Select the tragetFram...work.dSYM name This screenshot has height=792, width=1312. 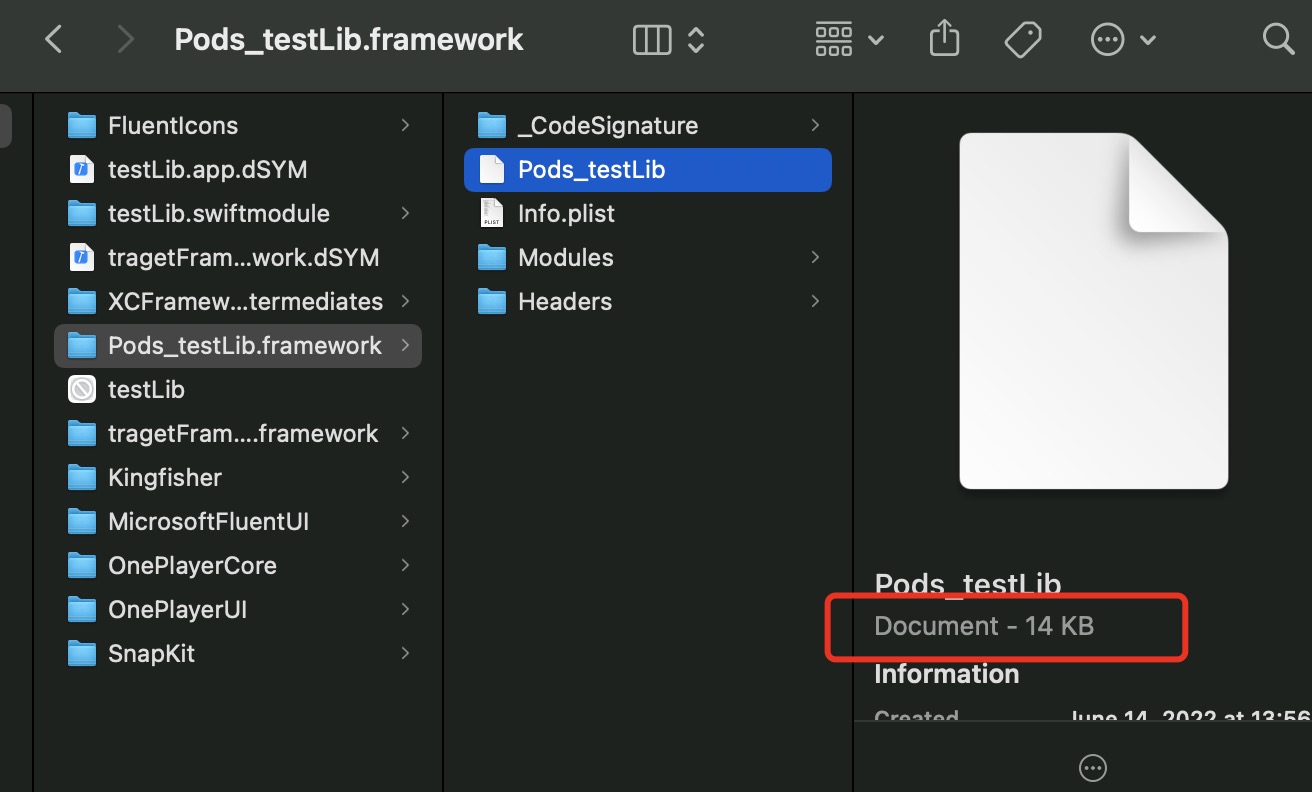[244, 258]
